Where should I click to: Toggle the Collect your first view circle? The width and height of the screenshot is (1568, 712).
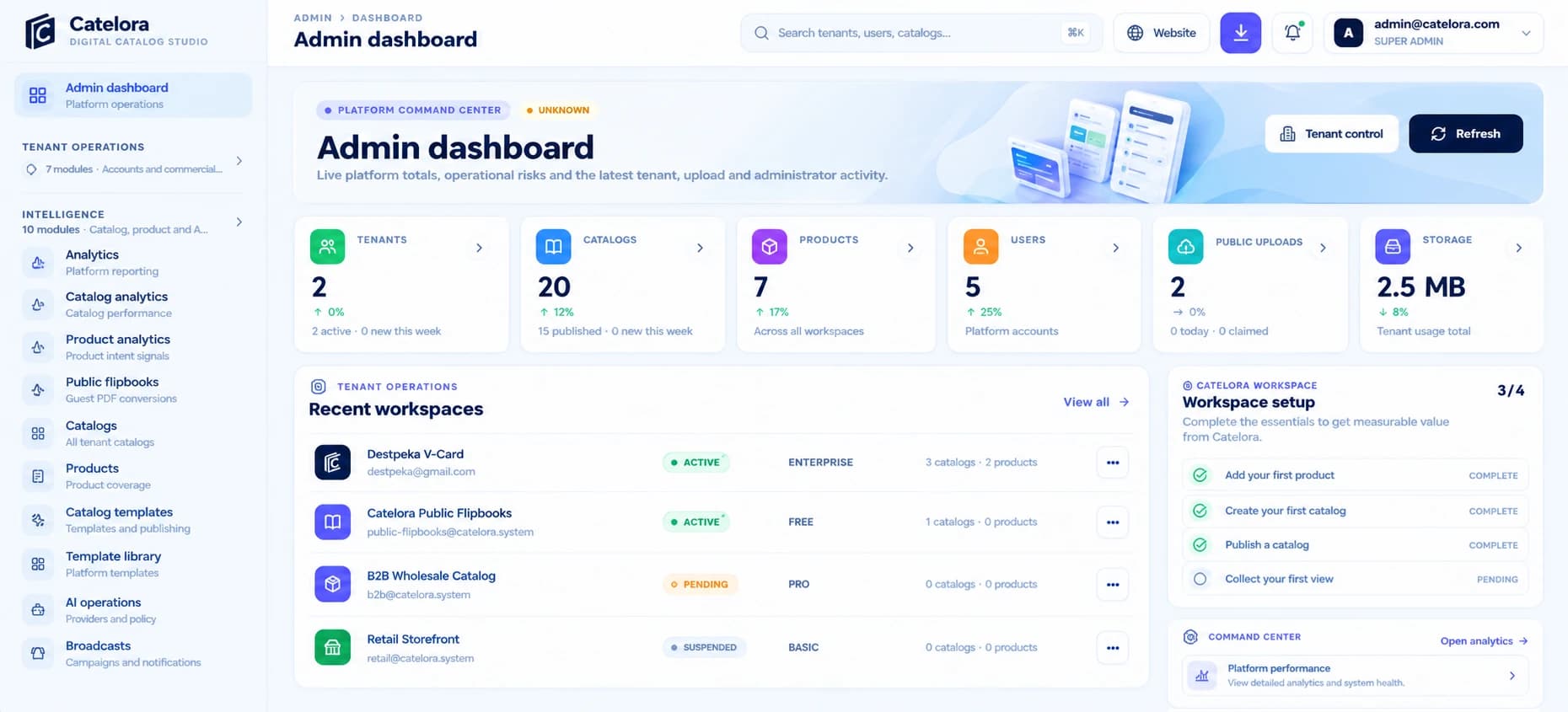click(x=1200, y=579)
